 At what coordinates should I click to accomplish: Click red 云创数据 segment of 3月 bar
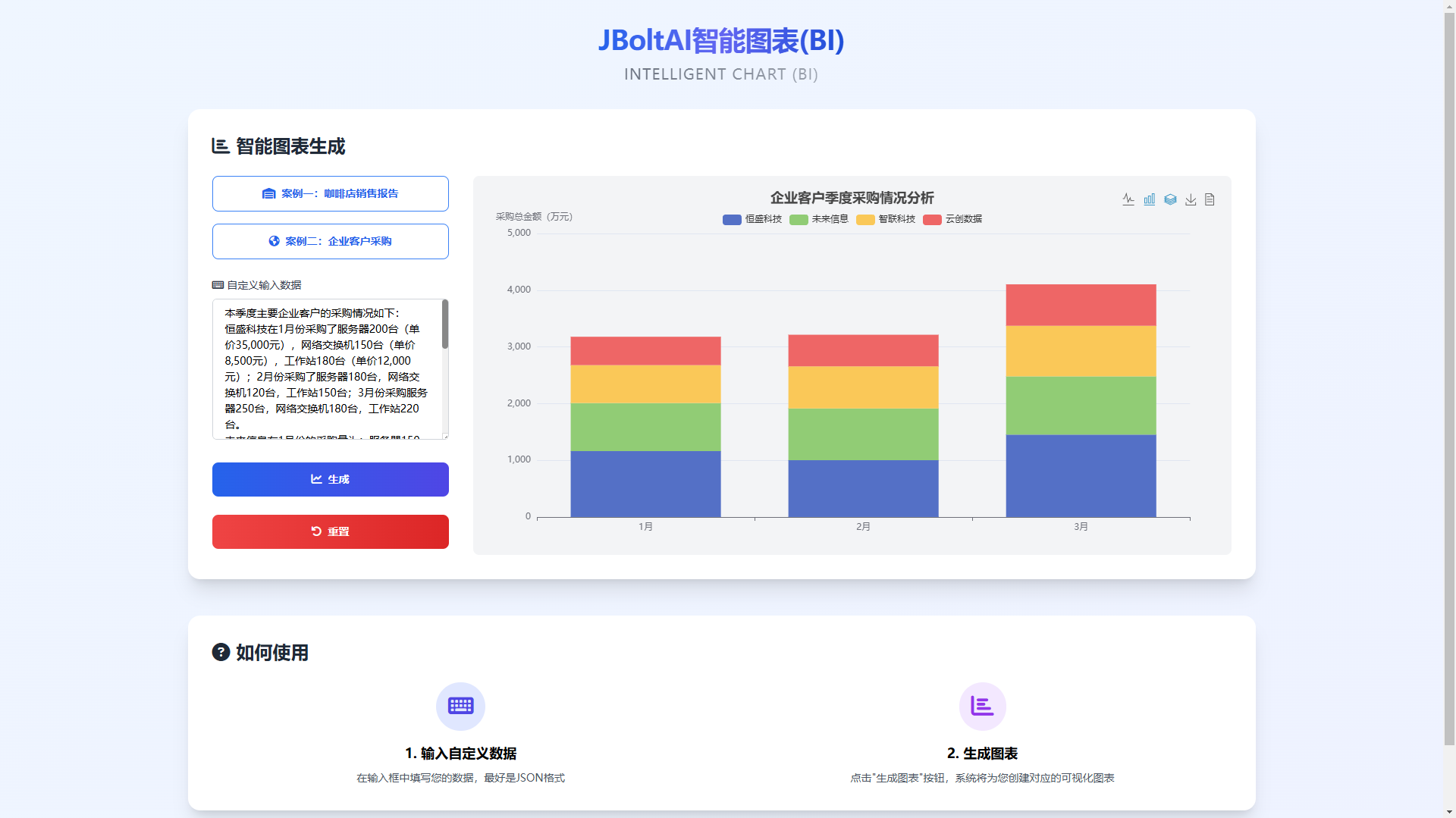[1081, 305]
